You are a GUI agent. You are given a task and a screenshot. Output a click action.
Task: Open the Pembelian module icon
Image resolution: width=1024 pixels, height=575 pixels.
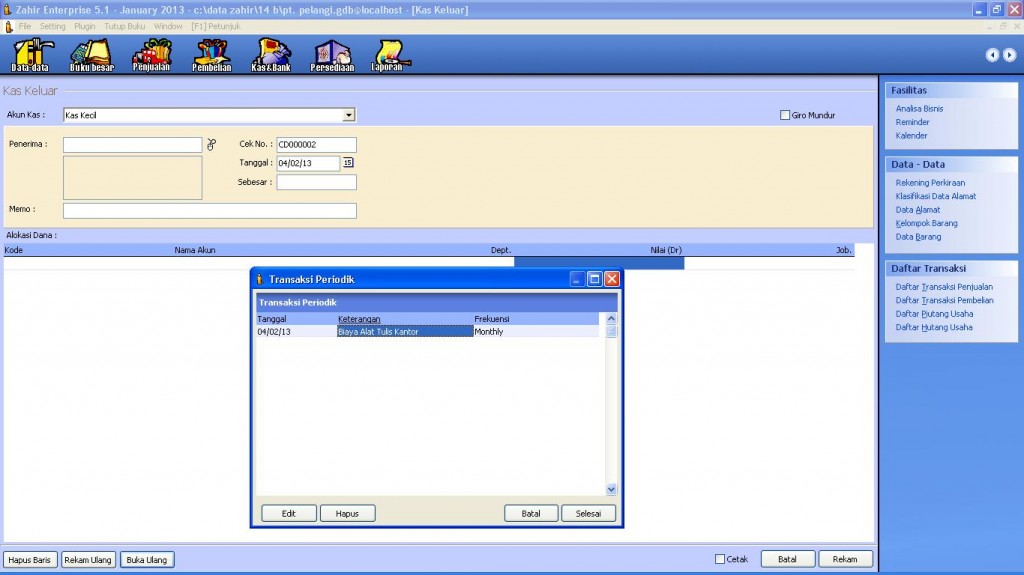pos(211,55)
